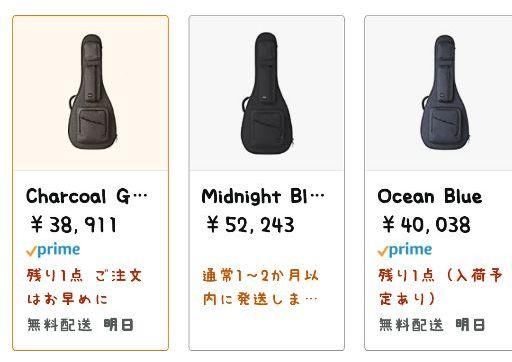512x362 pixels.
Task: Select the Charcoal Gray guitar bag image
Action: (93, 92)
